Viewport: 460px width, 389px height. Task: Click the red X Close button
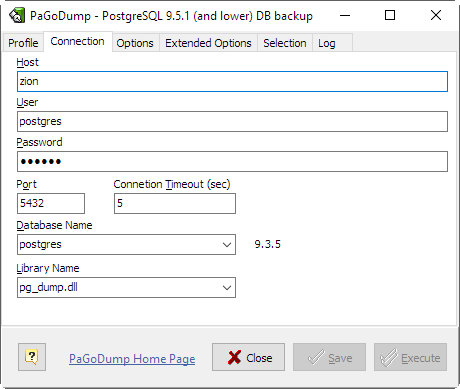click(248, 357)
